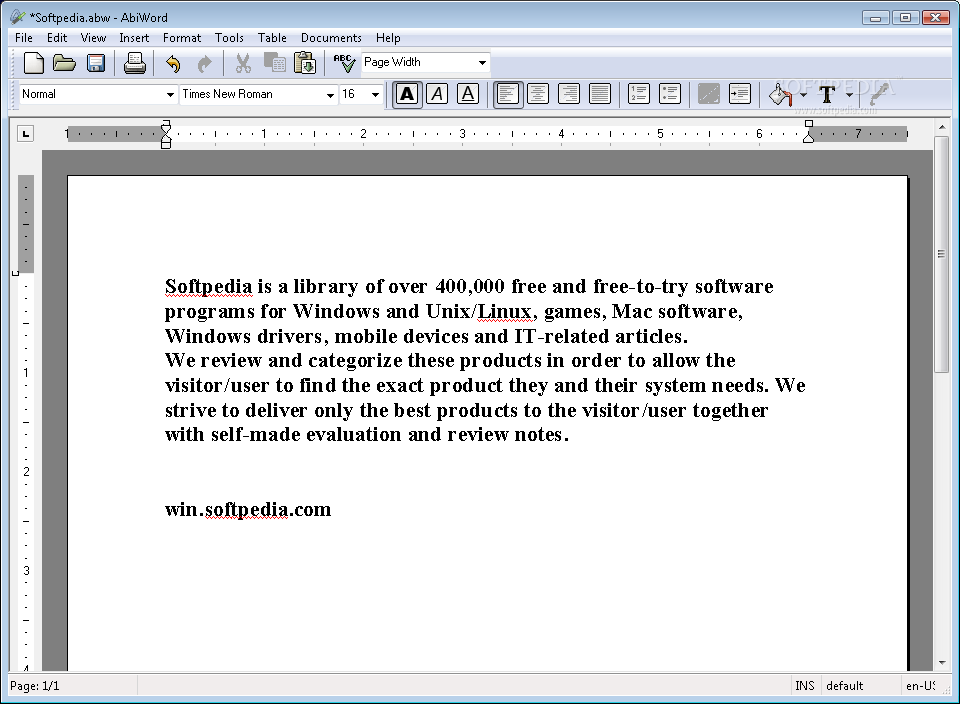
Task: Open an existing file
Action: [64, 63]
